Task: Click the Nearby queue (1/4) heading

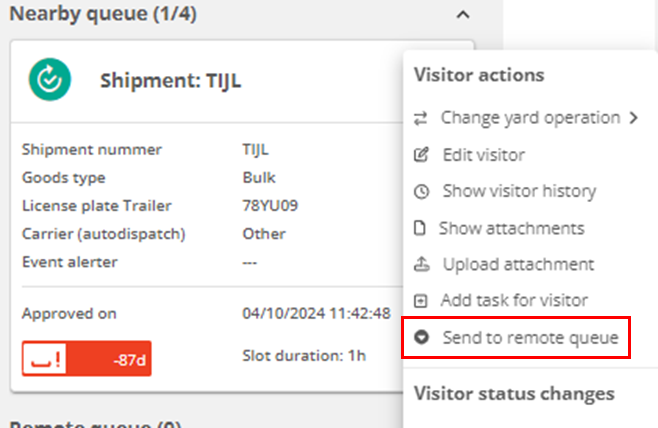Action: click(103, 14)
